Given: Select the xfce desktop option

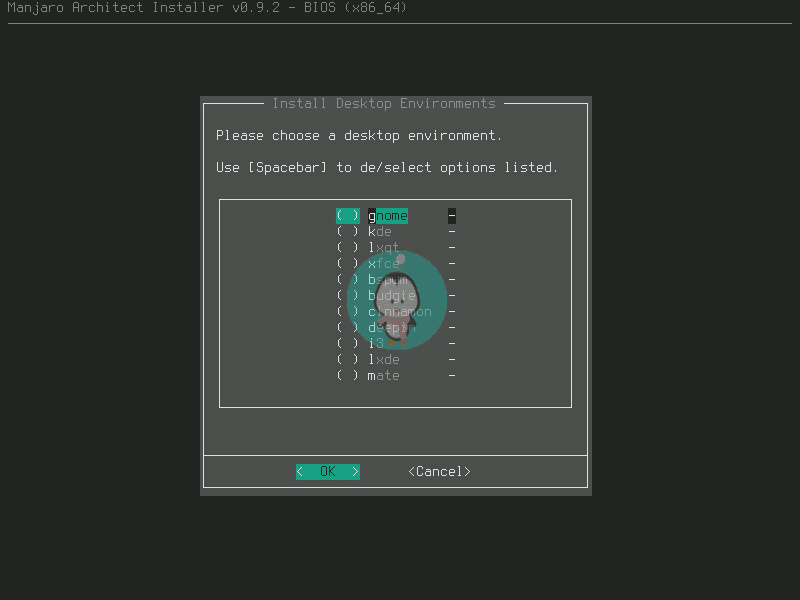Looking at the screenshot, I should pos(349,263).
